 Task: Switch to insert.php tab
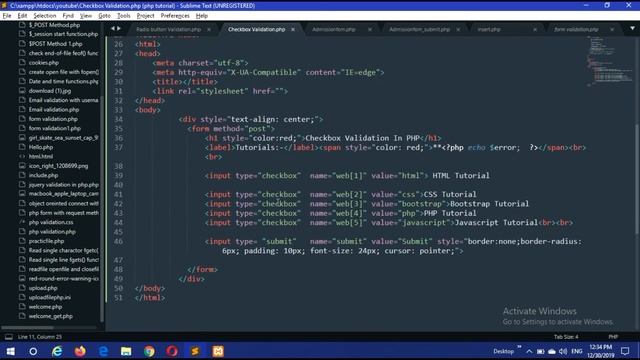coord(489,29)
